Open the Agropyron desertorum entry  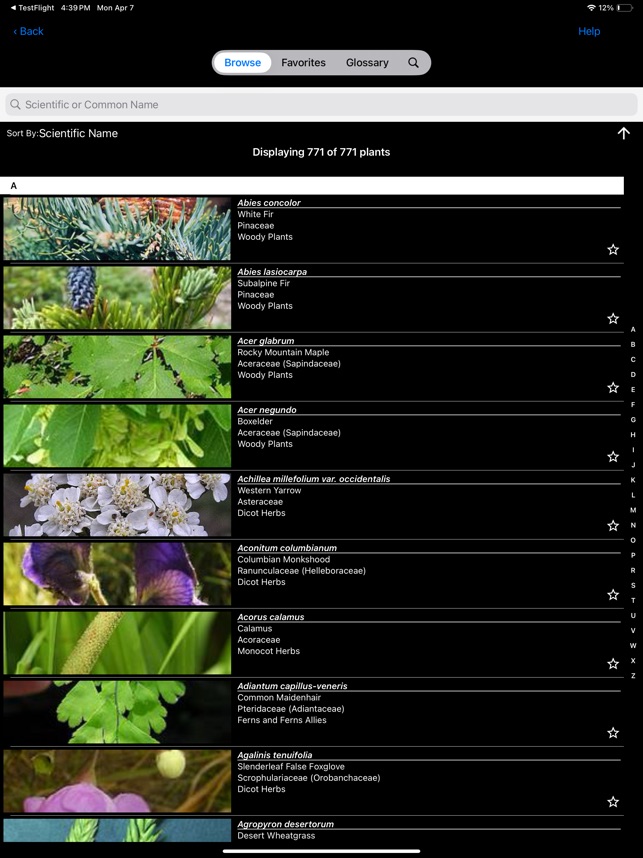tap(285, 824)
